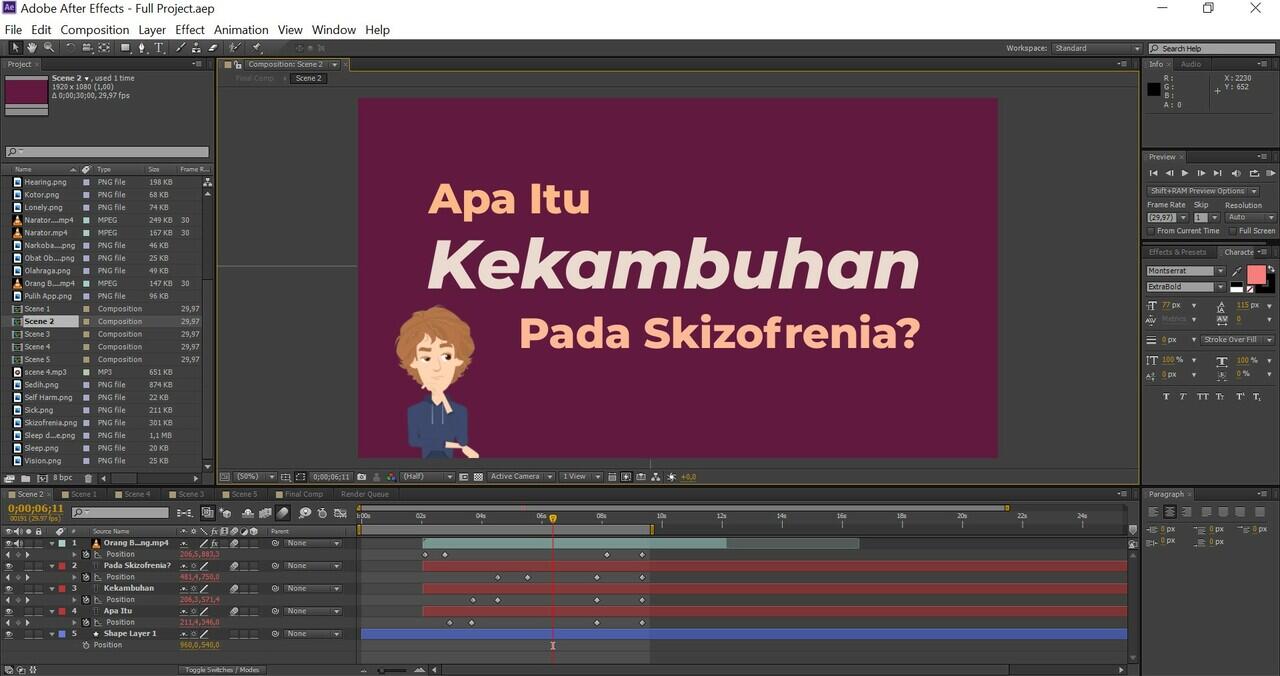The width and height of the screenshot is (1280, 676).
Task: Open the Animation menu
Action: [x=241, y=30]
